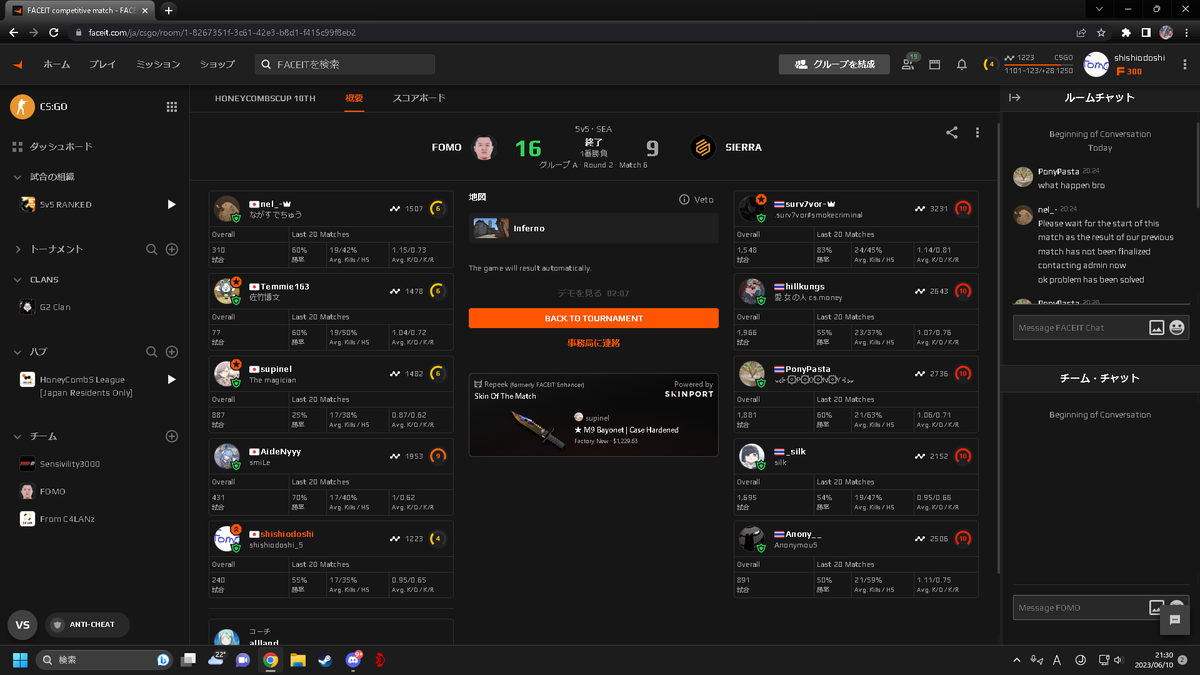Open player nel_- profile name

(270, 203)
